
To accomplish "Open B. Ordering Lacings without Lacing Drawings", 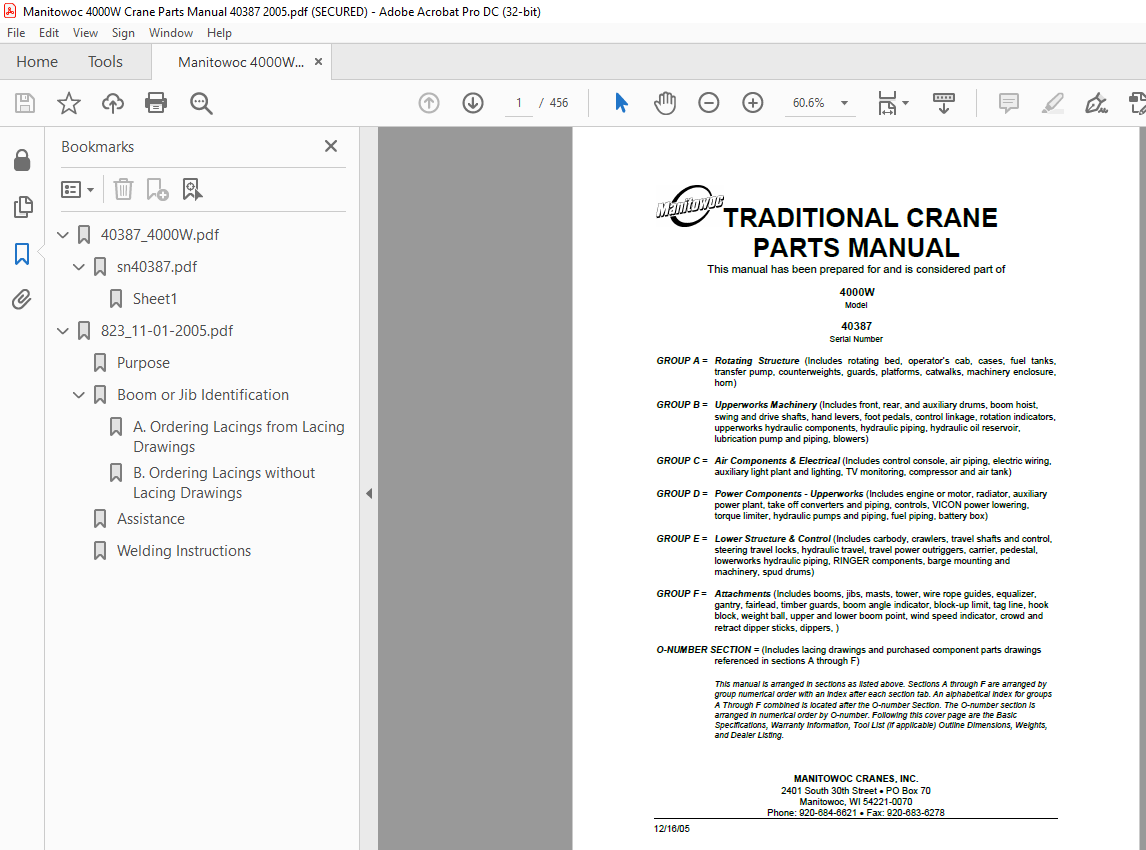I will pos(224,482).
